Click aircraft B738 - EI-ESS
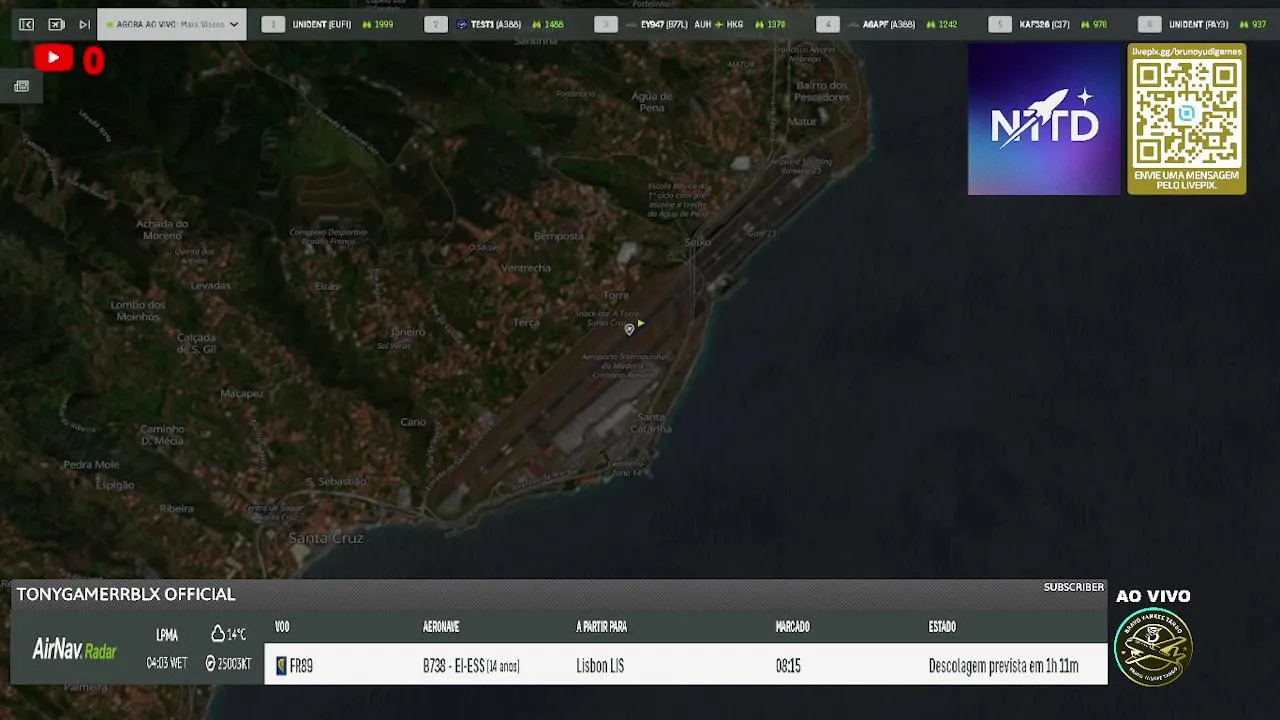The width and height of the screenshot is (1280, 720). click(471, 666)
